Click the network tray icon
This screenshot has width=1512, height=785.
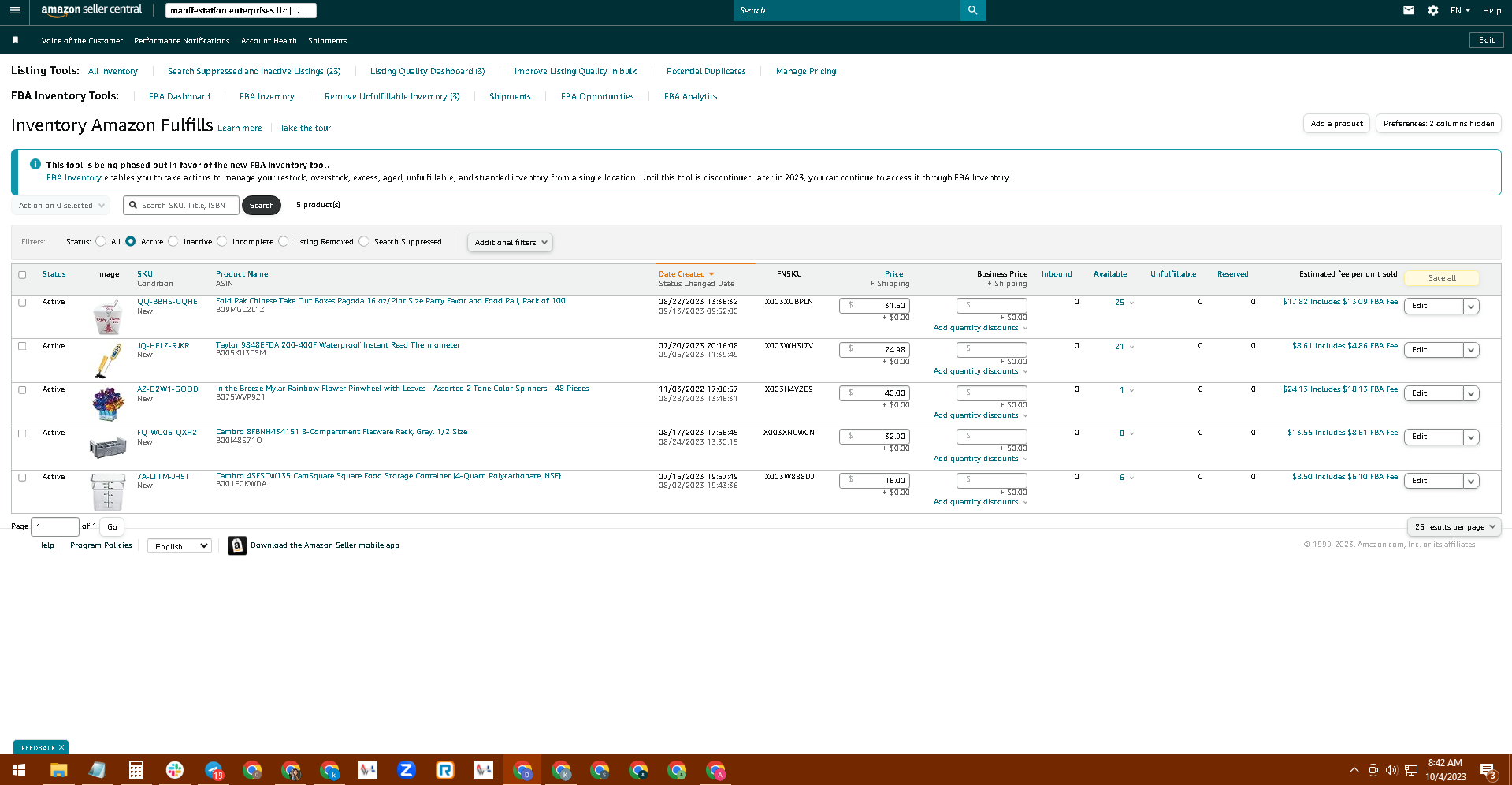(1411, 770)
